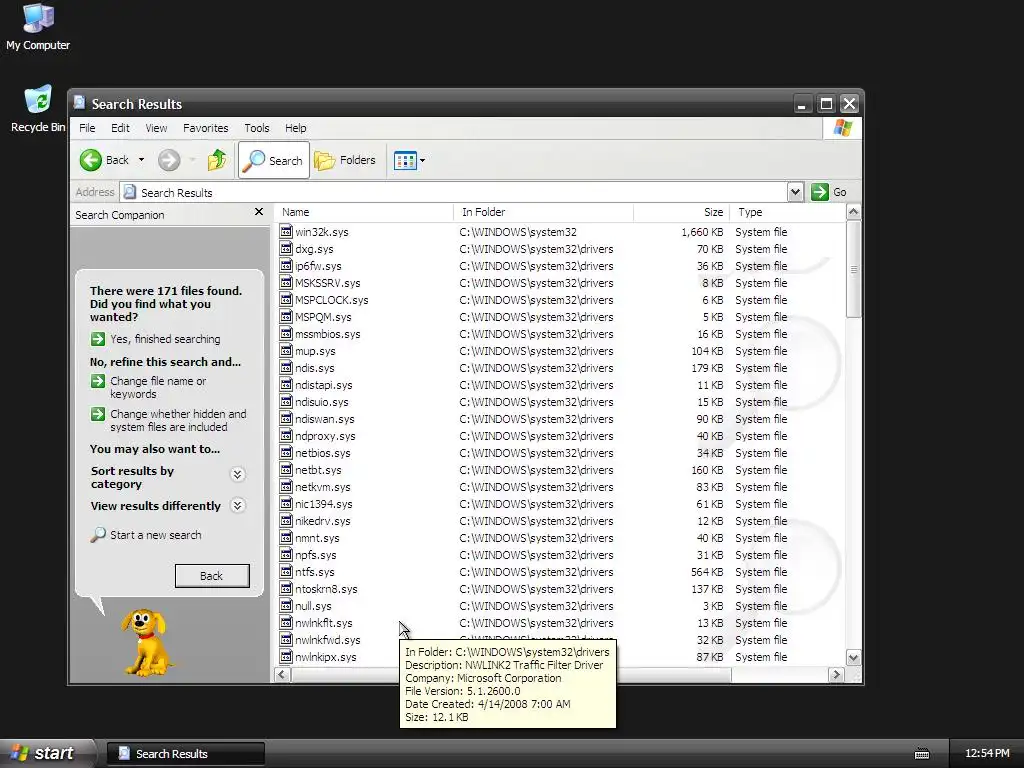Open the Edit menu

120,128
